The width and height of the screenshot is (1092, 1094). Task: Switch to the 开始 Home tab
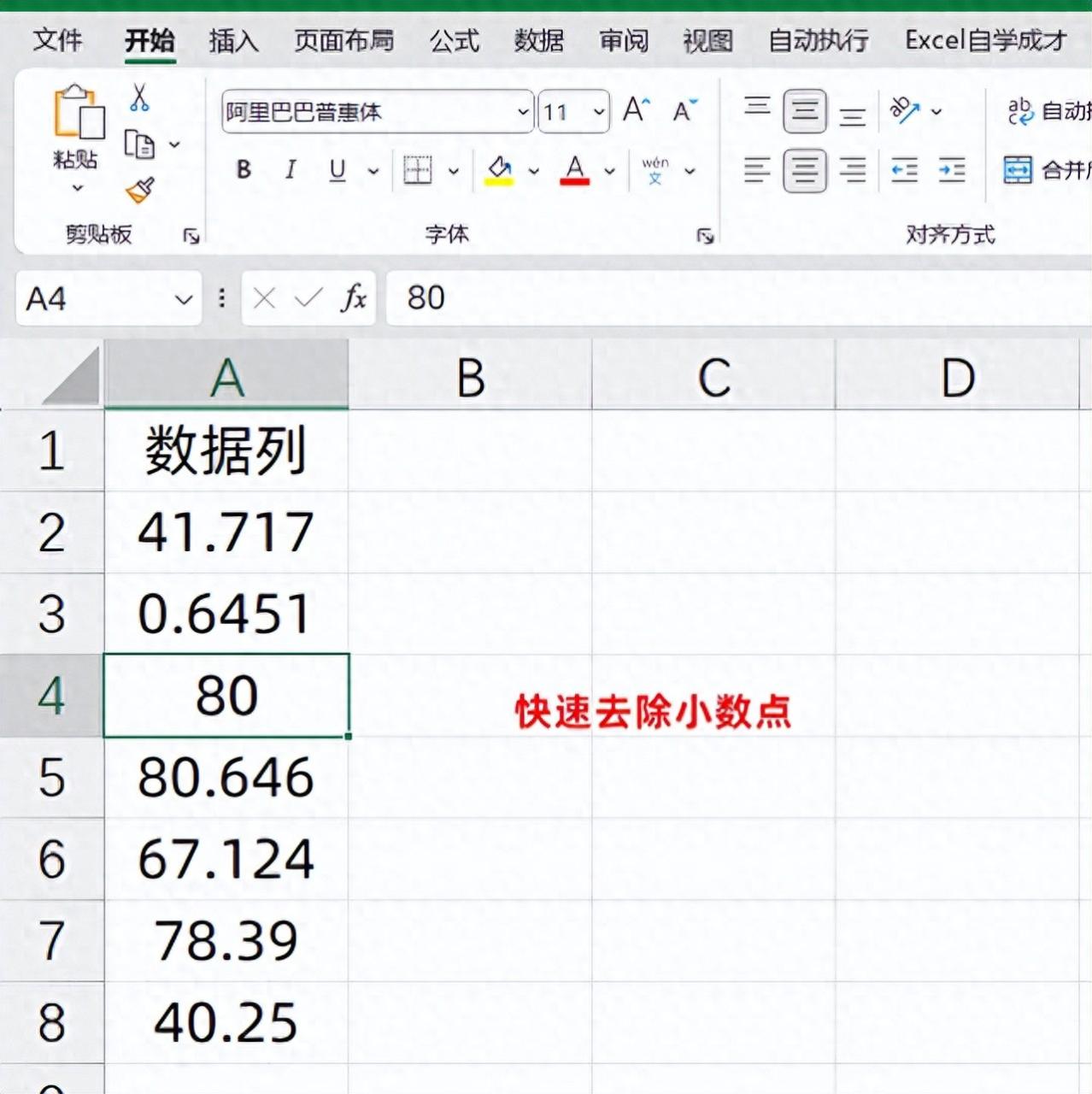(x=150, y=39)
